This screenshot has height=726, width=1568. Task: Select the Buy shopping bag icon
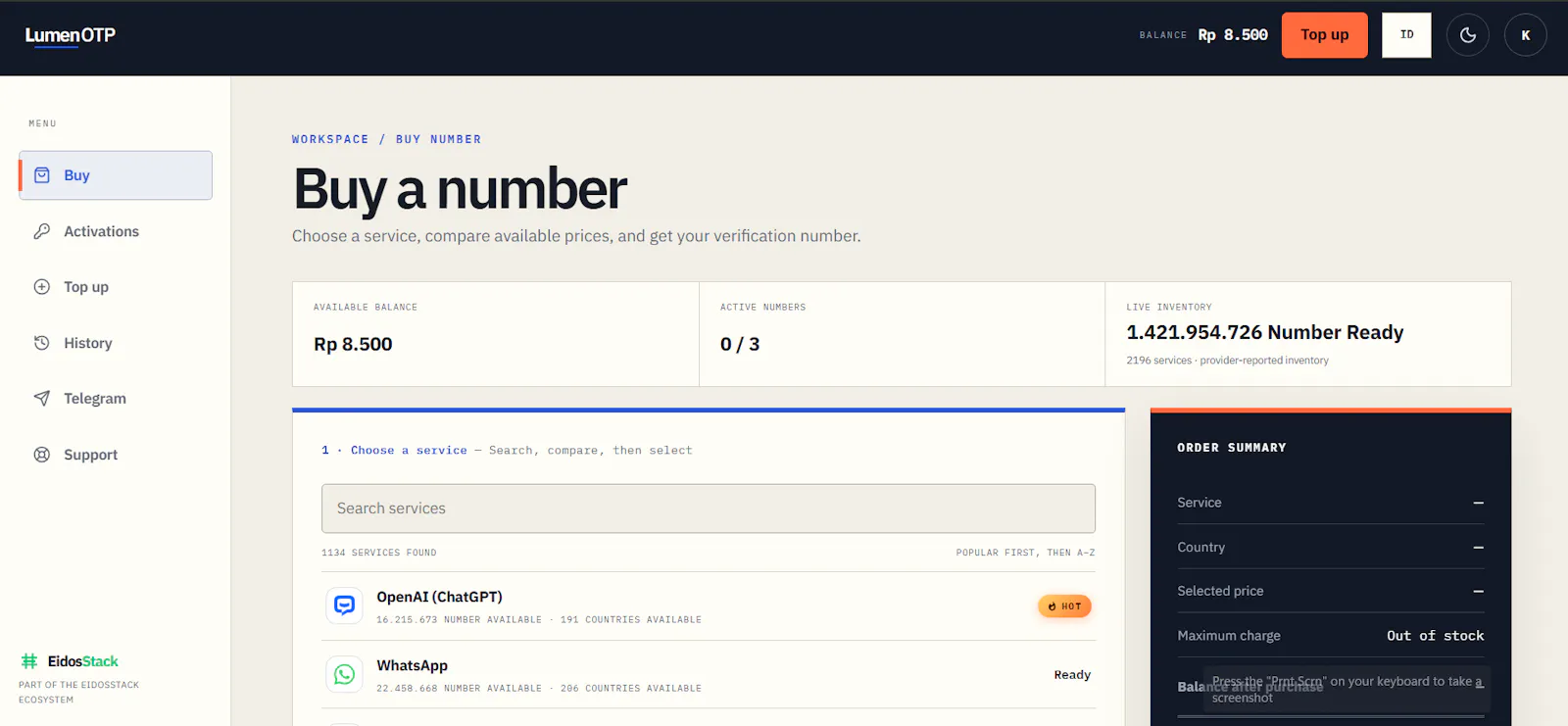[42, 175]
